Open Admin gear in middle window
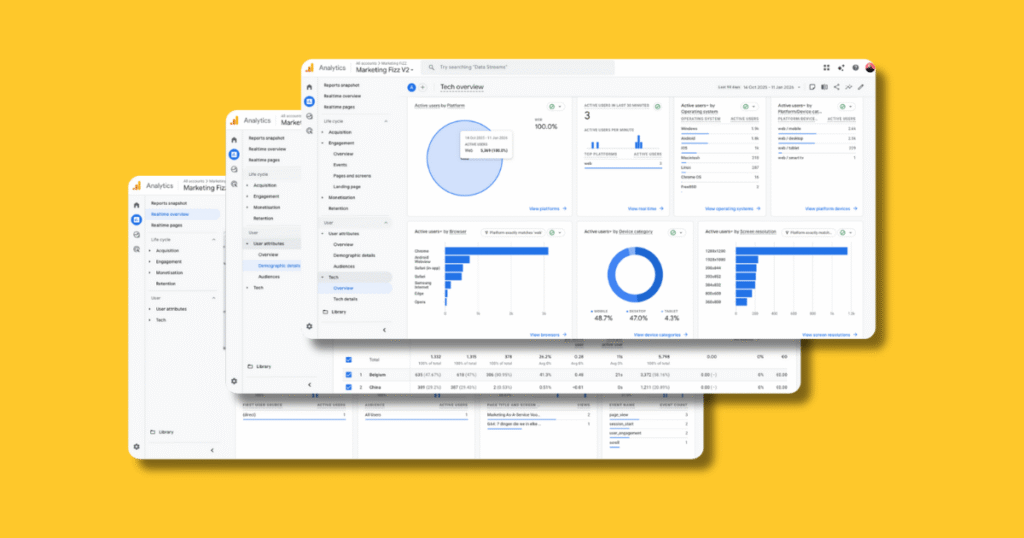Screen dimensions: 1024x538 tap(234, 381)
